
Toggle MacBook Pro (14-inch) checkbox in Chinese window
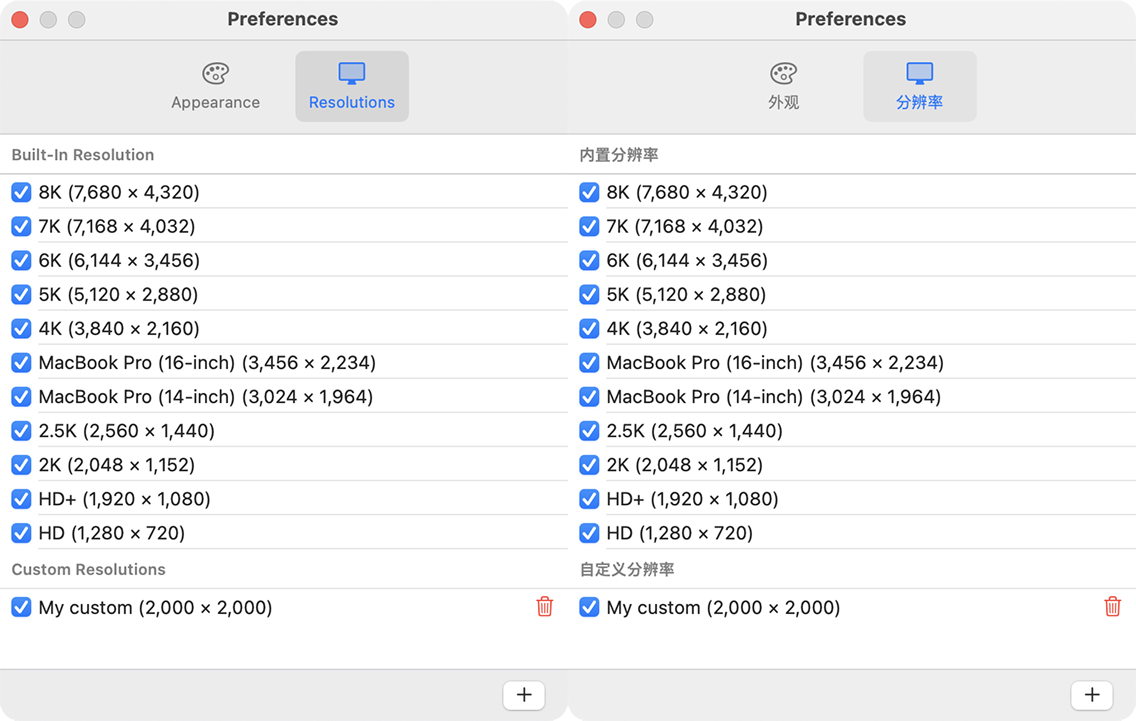(x=589, y=396)
